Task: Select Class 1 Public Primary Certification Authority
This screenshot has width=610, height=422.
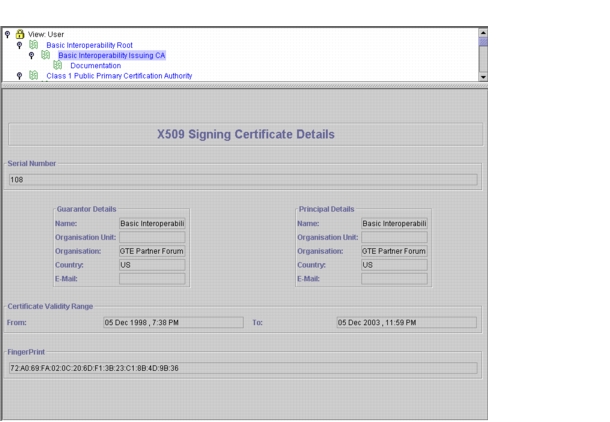Action: point(119,76)
